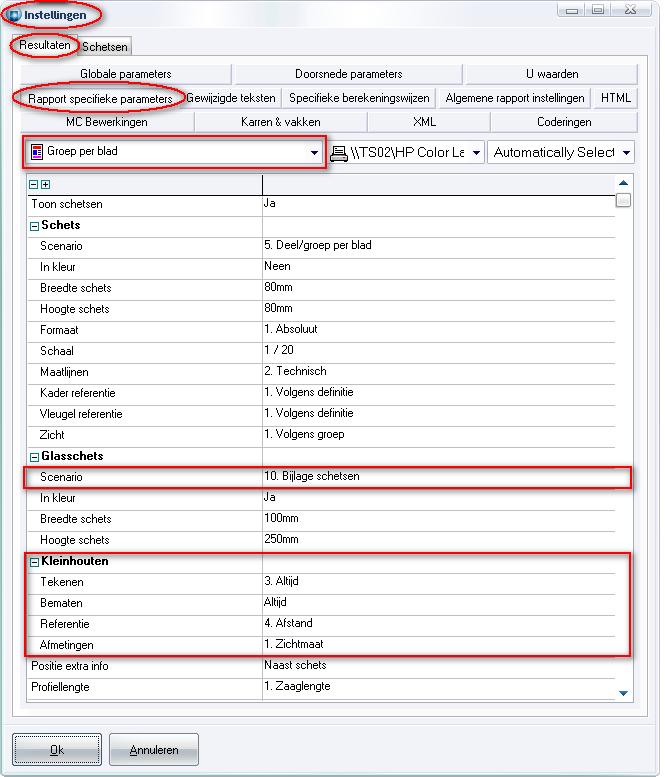This screenshot has width=665, height=777.
Task: Open the Doorsnede parameters tab
Action: tap(348, 74)
